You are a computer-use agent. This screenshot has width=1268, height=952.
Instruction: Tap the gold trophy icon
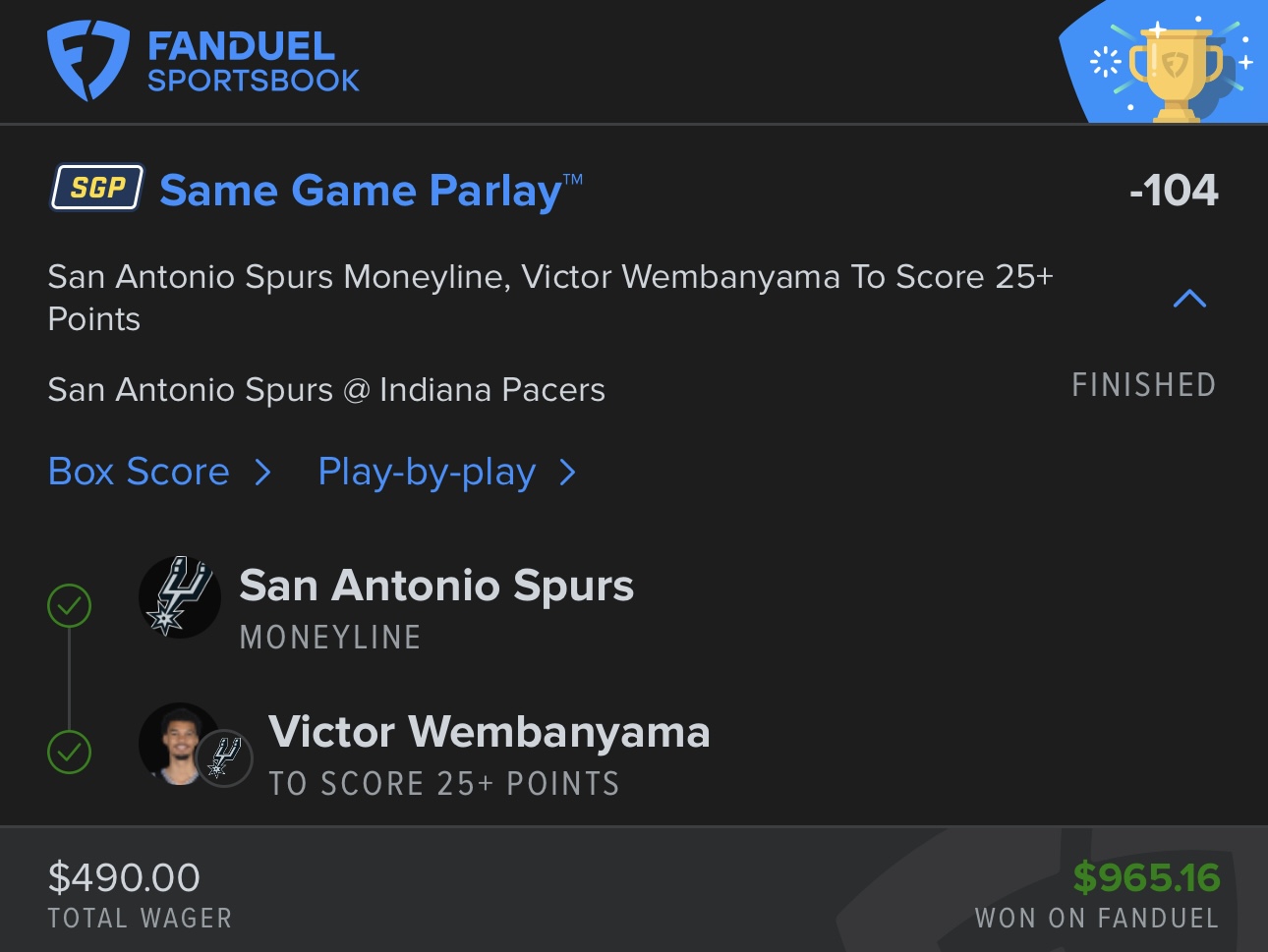(x=1176, y=71)
